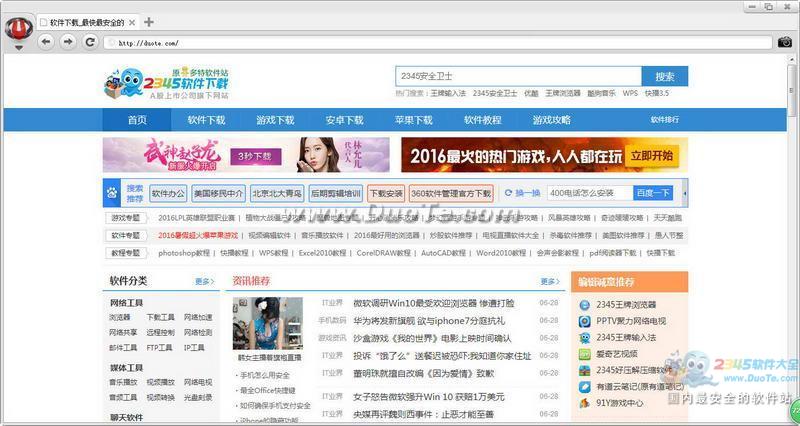The width and height of the screenshot is (800, 426).
Task: Click the browser back arrow button
Action: 46,42
